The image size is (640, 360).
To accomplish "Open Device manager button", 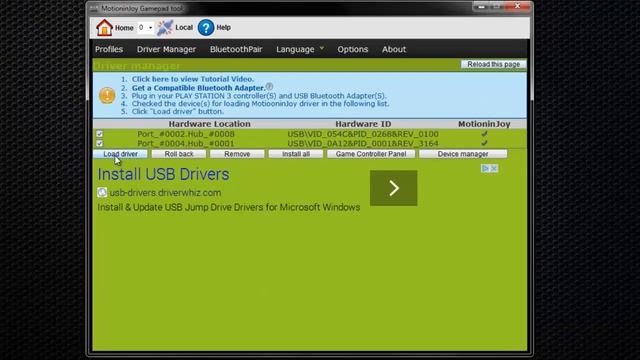I will pyautogui.click(x=463, y=154).
